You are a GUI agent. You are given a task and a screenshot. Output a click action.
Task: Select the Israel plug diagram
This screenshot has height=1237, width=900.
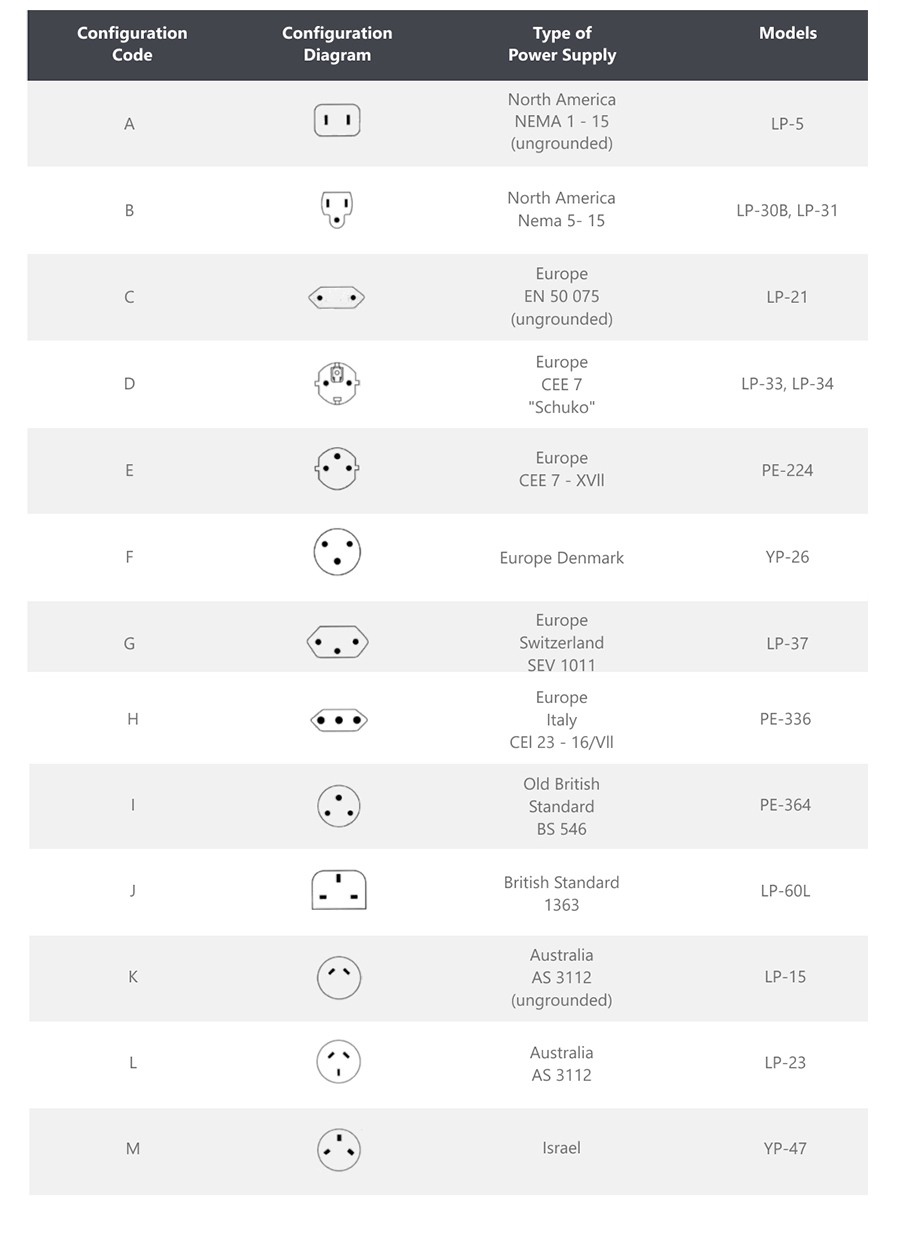339,1149
